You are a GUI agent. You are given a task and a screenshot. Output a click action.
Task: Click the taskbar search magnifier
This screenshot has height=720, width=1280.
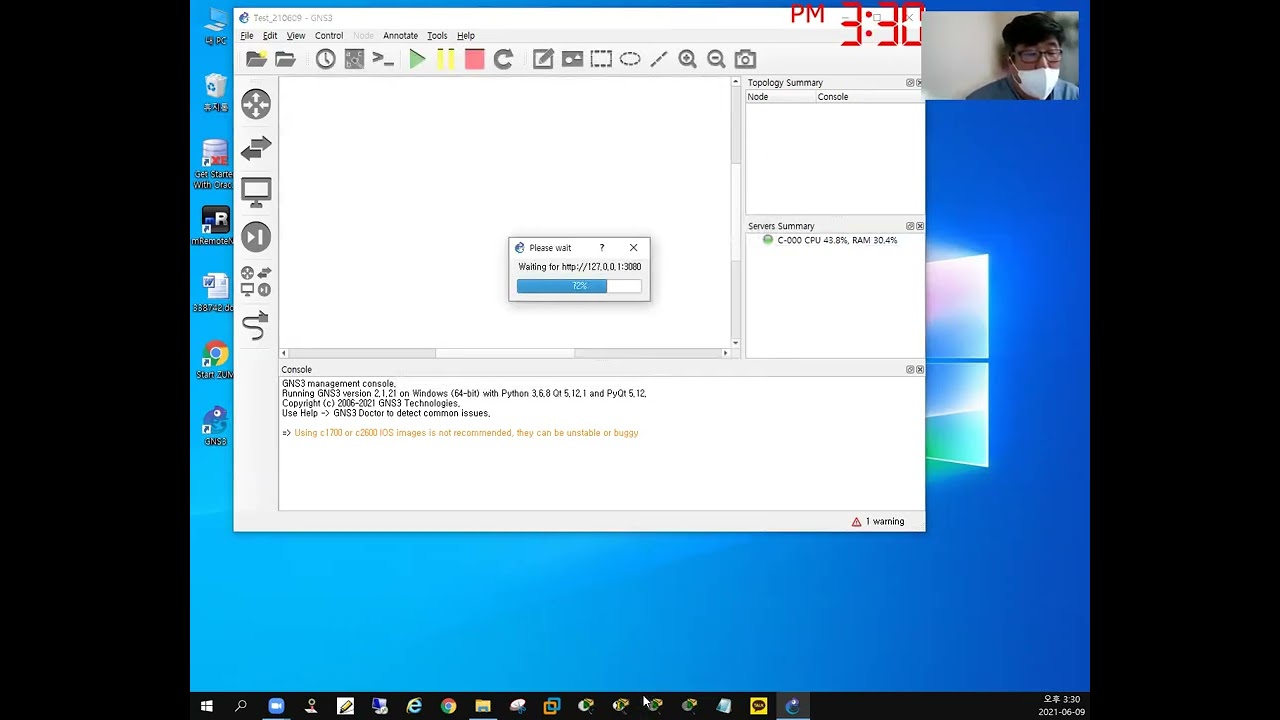(x=241, y=706)
